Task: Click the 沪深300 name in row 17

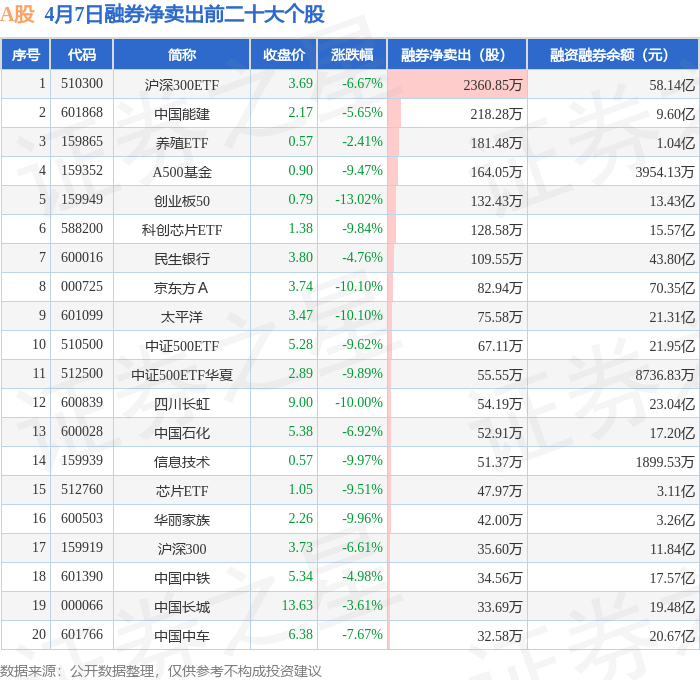Action: point(182,549)
